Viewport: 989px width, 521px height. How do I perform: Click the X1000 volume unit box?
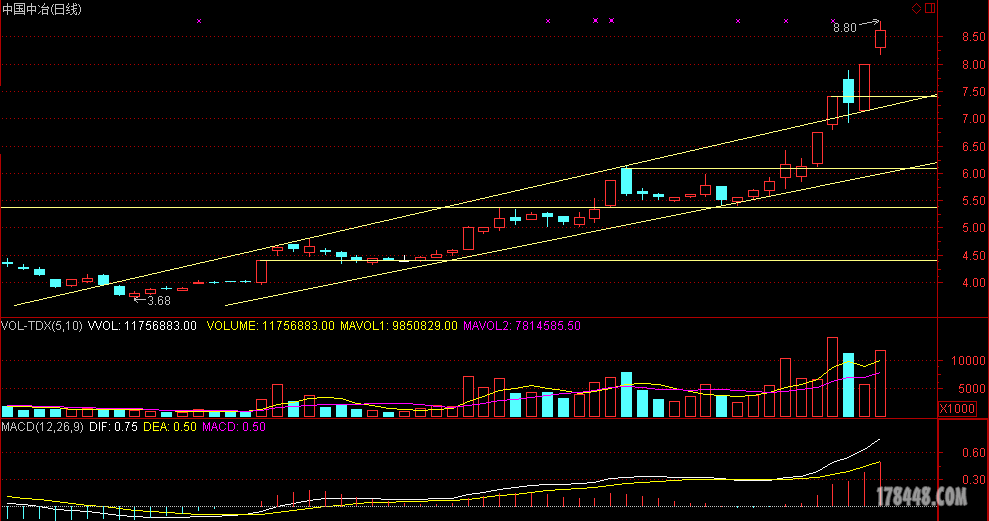957,409
